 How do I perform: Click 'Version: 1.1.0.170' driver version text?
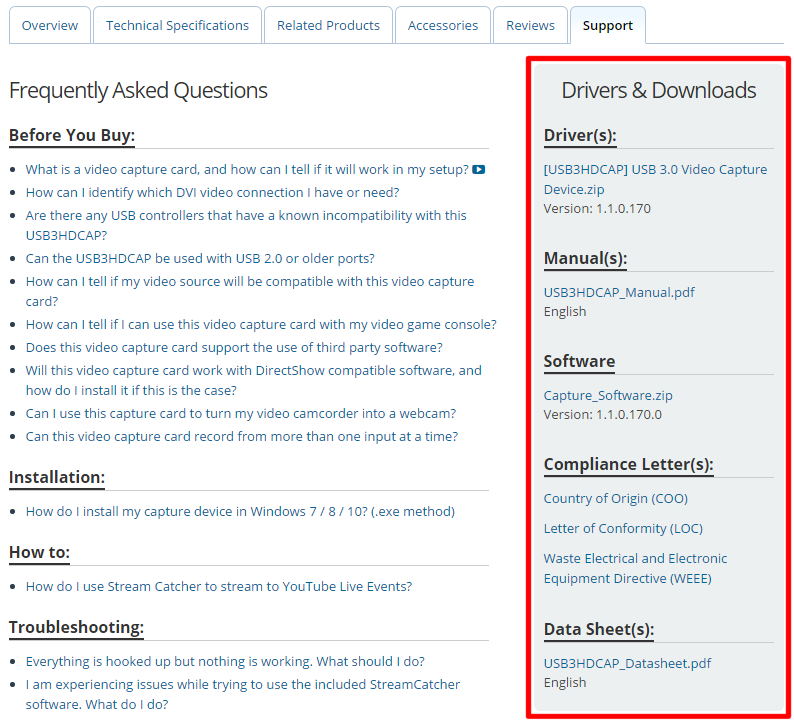click(x=597, y=209)
